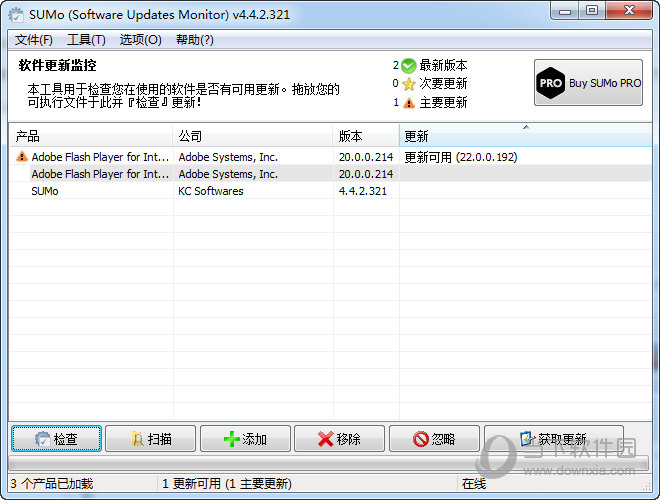Screen dimensions: 660x500
Task: Sort the list by 版本 column header
Action: (x=366, y=136)
